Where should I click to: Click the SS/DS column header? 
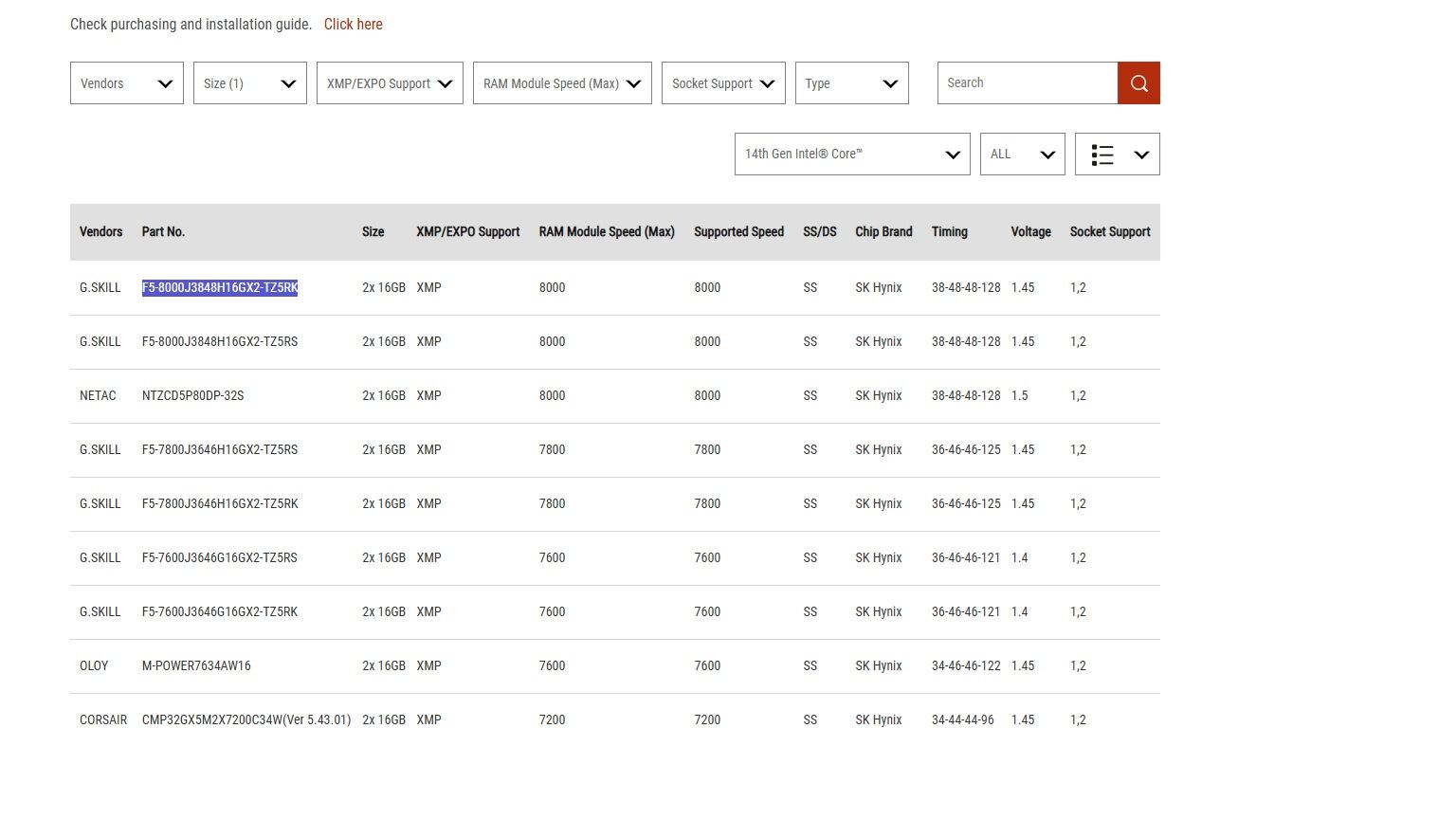(820, 232)
